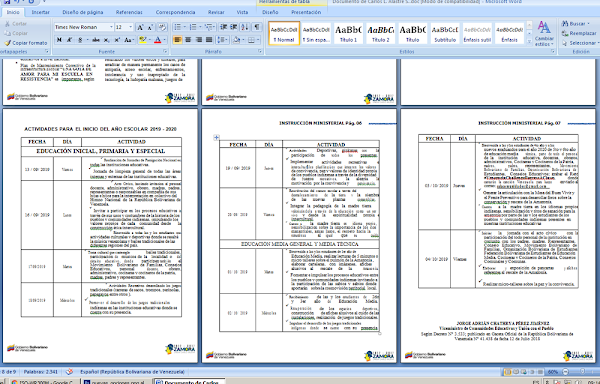Center-align the paragraph
The width and height of the screenshot is (600, 384).
[188, 40]
